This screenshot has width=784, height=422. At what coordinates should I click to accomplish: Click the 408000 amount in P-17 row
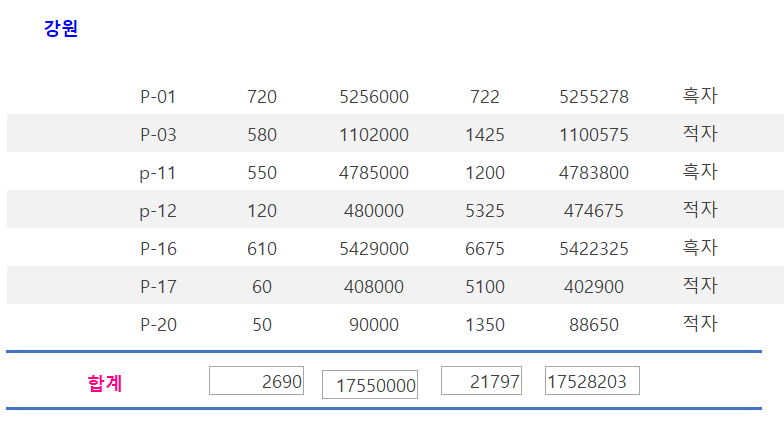tap(374, 287)
